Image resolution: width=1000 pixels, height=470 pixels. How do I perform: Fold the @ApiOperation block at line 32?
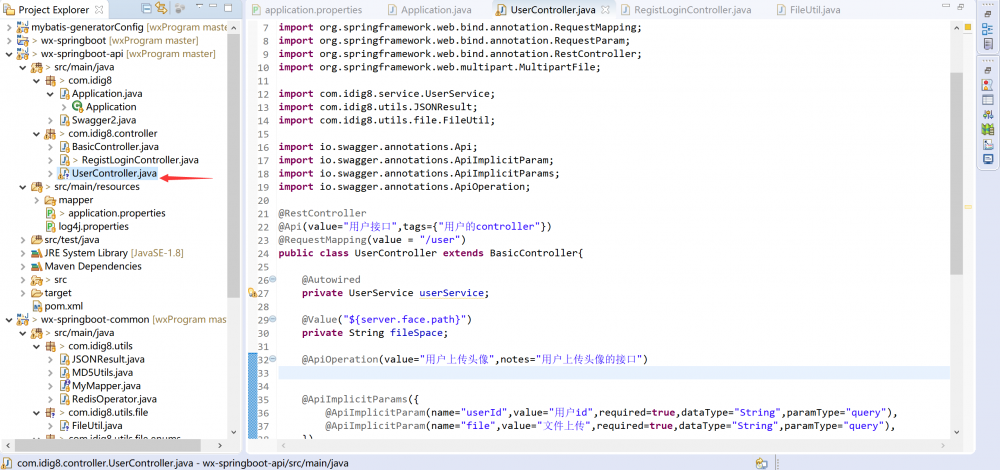pyautogui.click(x=273, y=359)
